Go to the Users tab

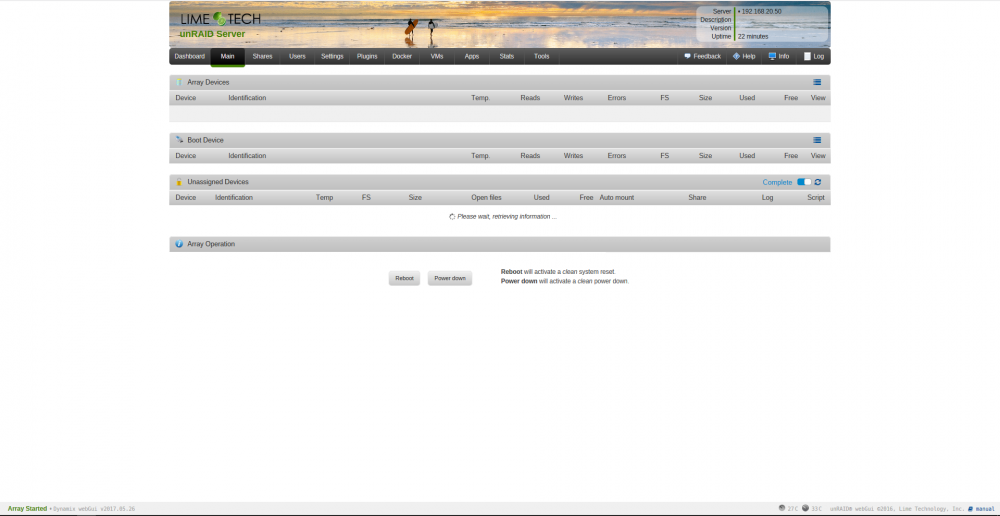click(x=297, y=56)
